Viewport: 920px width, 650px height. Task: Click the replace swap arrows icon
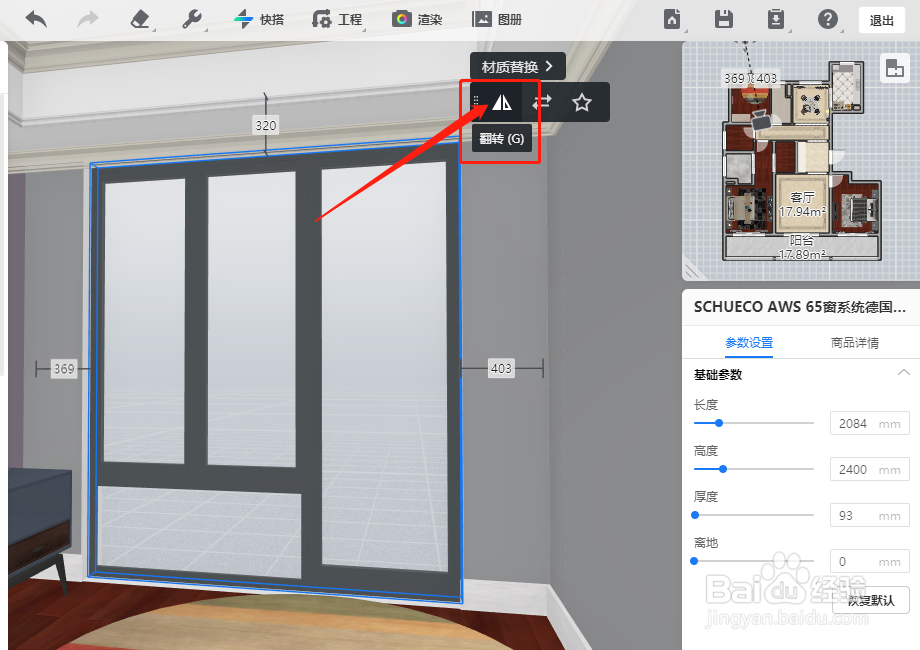[x=542, y=103]
